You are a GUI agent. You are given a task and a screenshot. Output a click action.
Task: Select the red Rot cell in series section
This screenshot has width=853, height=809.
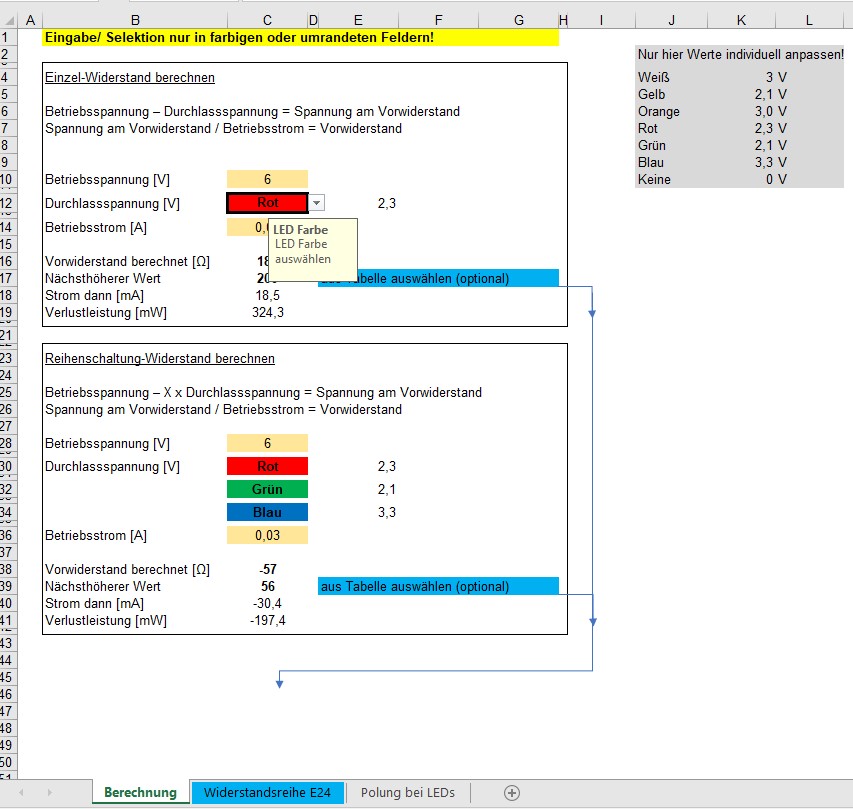click(x=267, y=466)
